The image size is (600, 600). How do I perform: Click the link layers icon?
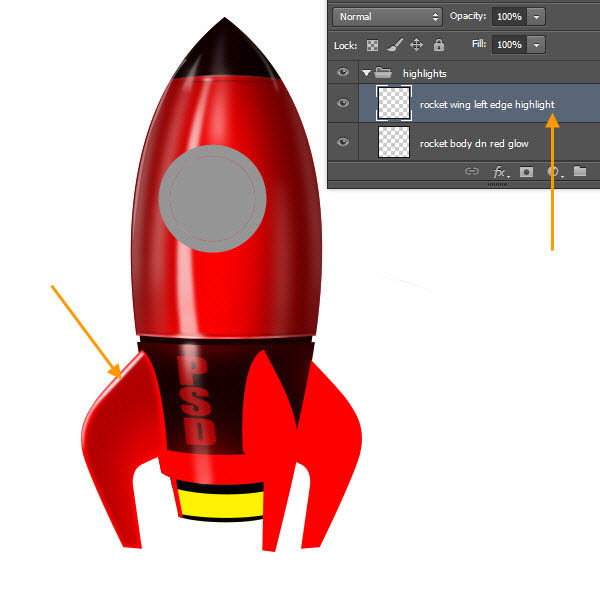[x=472, y=172]
